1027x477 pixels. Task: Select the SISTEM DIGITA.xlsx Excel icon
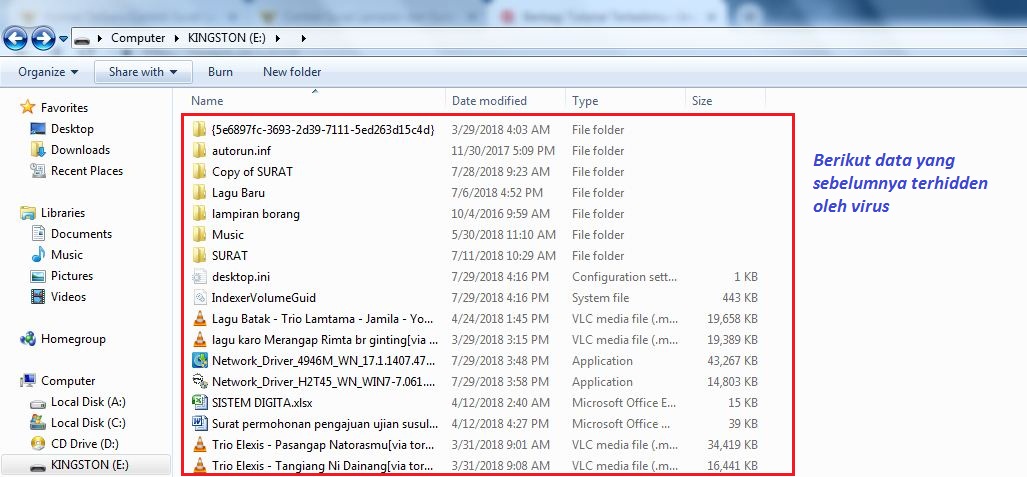point(200,402)
